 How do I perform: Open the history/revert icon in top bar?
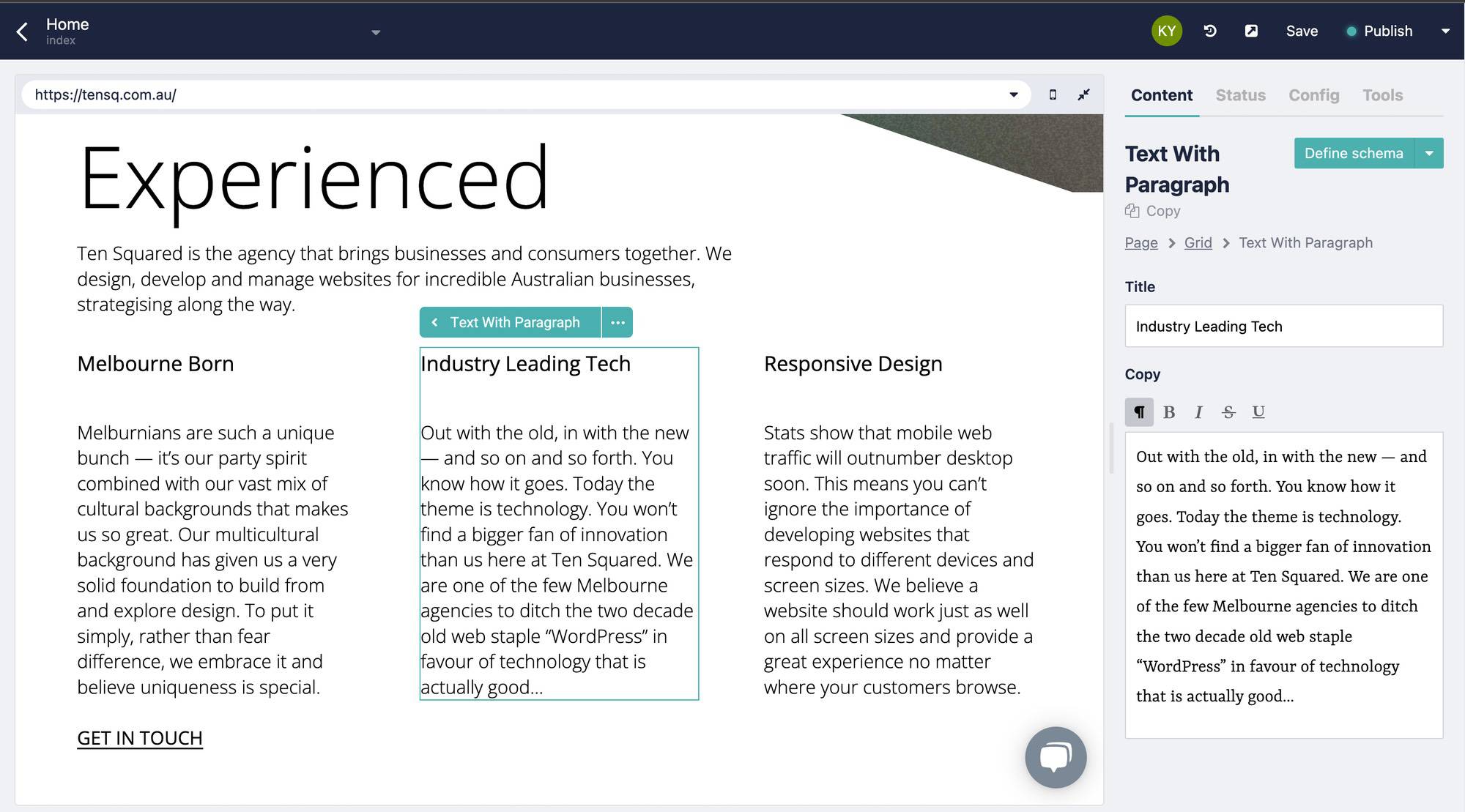(x=1210, y=31)
